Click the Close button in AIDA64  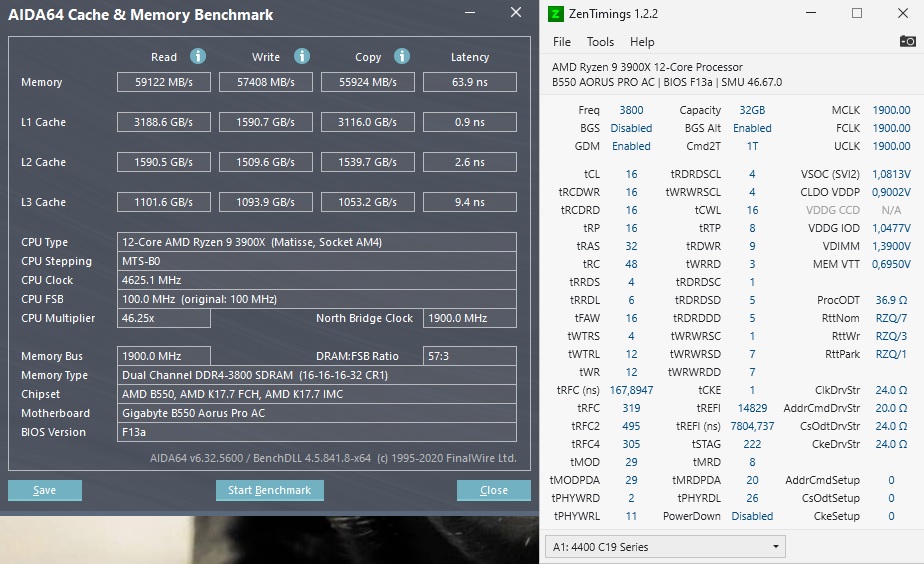point(493,490)
